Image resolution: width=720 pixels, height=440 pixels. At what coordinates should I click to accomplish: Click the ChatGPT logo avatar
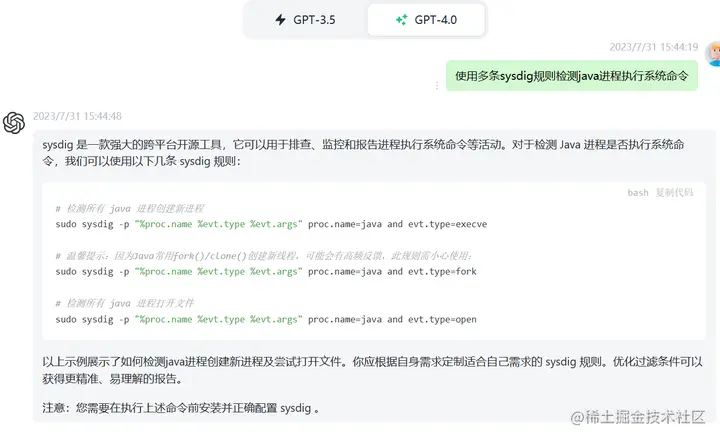tap(14, 123)
